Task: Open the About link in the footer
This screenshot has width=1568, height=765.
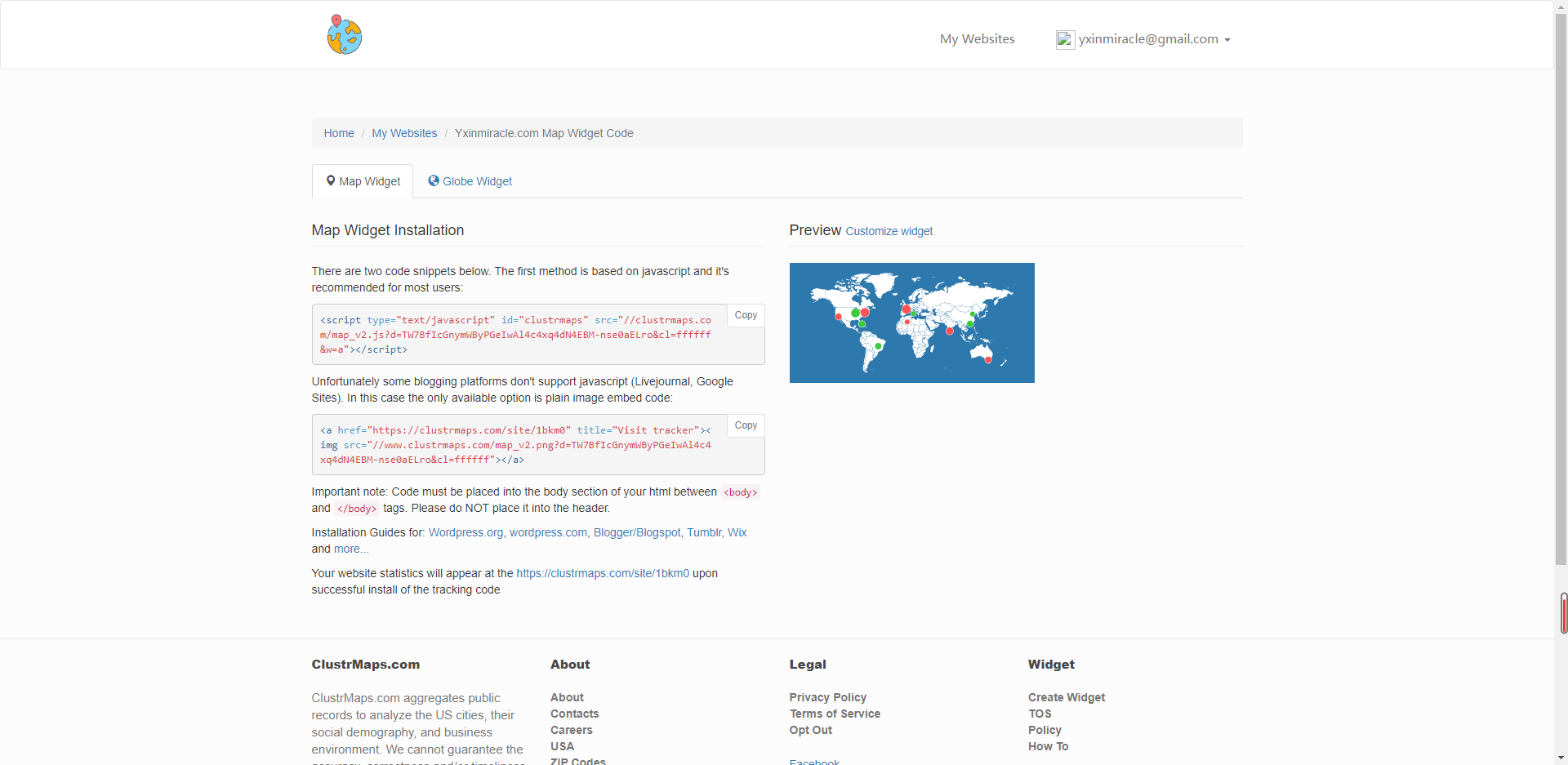Action: [567, 697]
